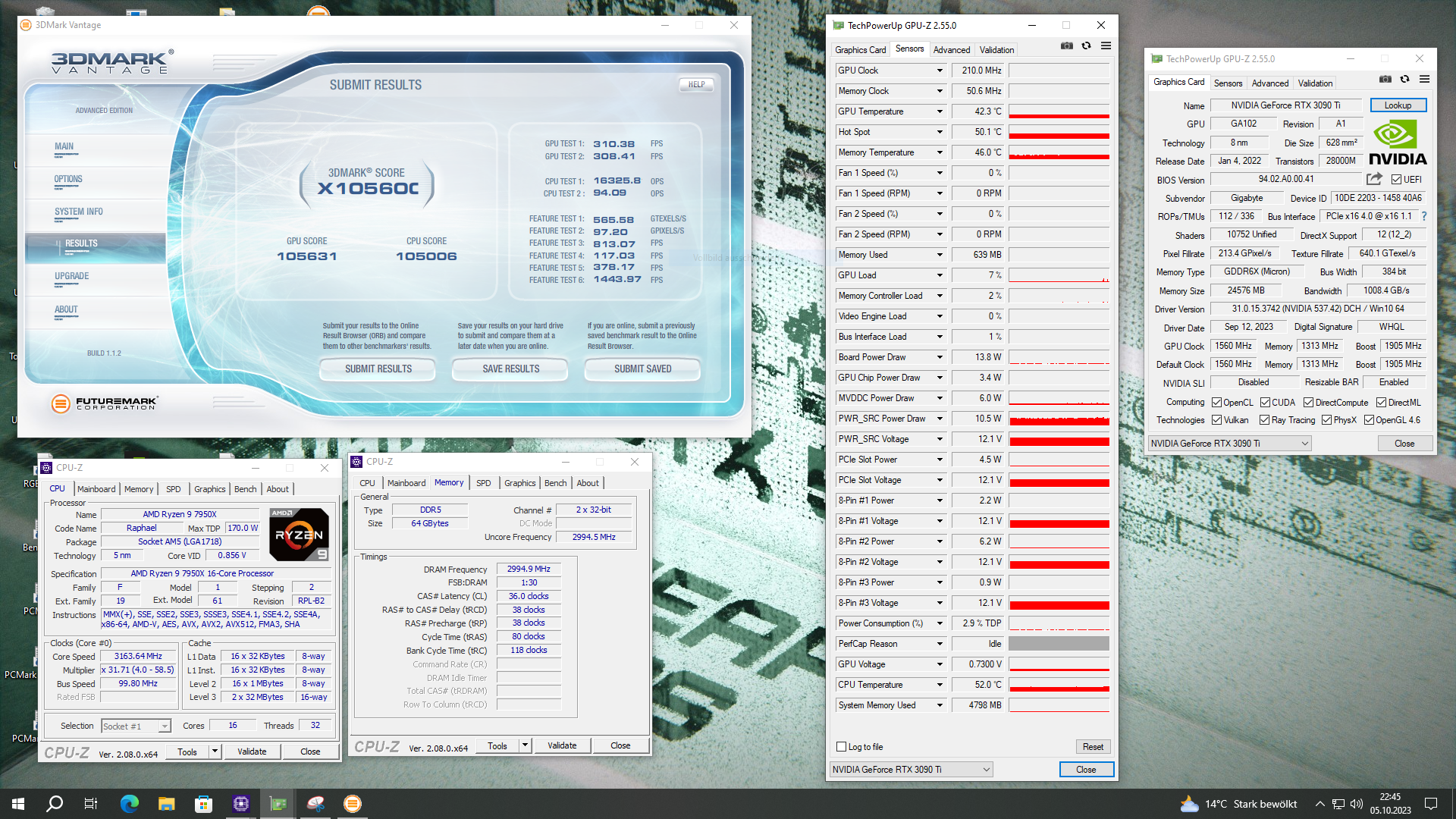Screen dimensions: 1456x819
Task: Click the Lookup button in GPU-Z
Action: click(1398, 105)
